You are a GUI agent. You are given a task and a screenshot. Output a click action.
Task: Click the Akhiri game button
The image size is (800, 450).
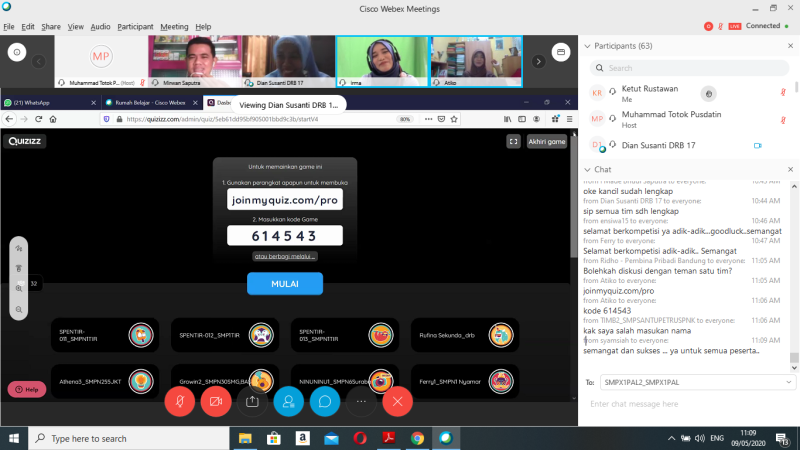click(546, 141)
